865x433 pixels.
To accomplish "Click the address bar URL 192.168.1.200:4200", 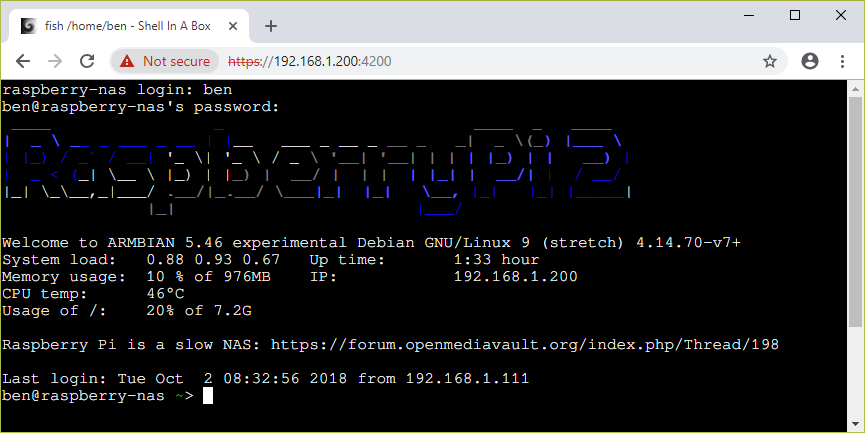I will click(310, 61).
